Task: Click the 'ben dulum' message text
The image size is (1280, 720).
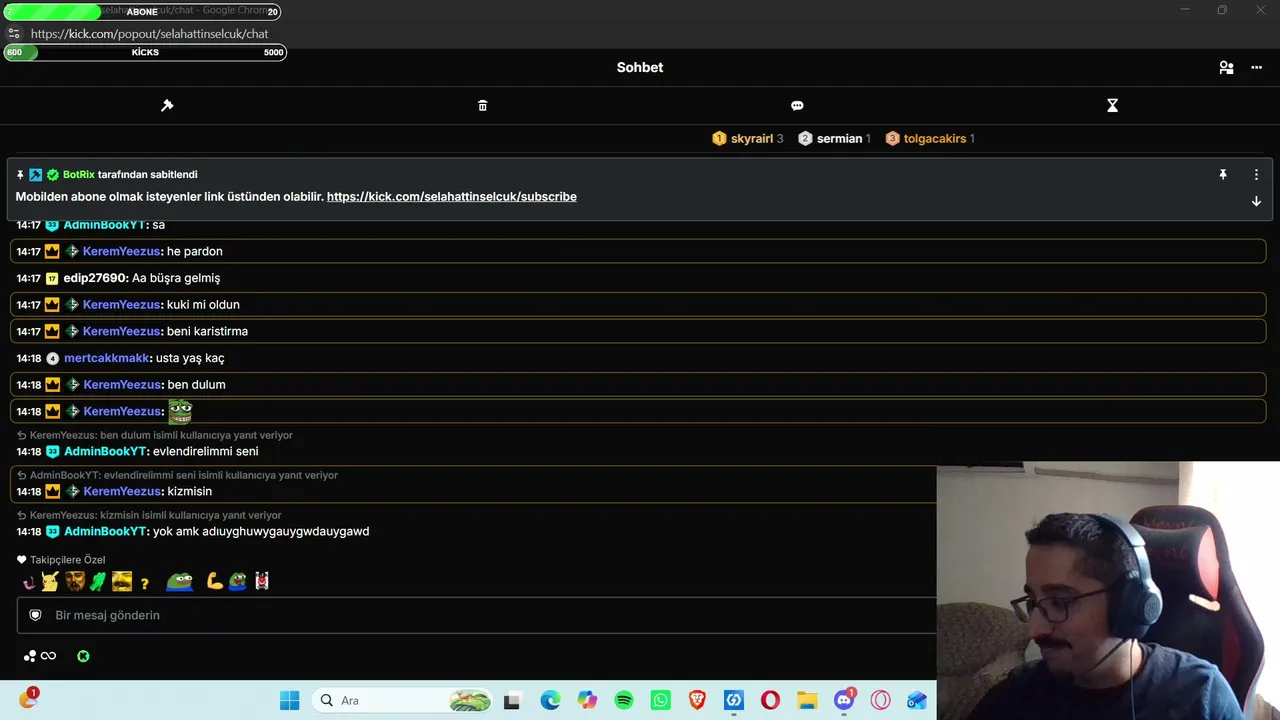Action: (196, 385)
